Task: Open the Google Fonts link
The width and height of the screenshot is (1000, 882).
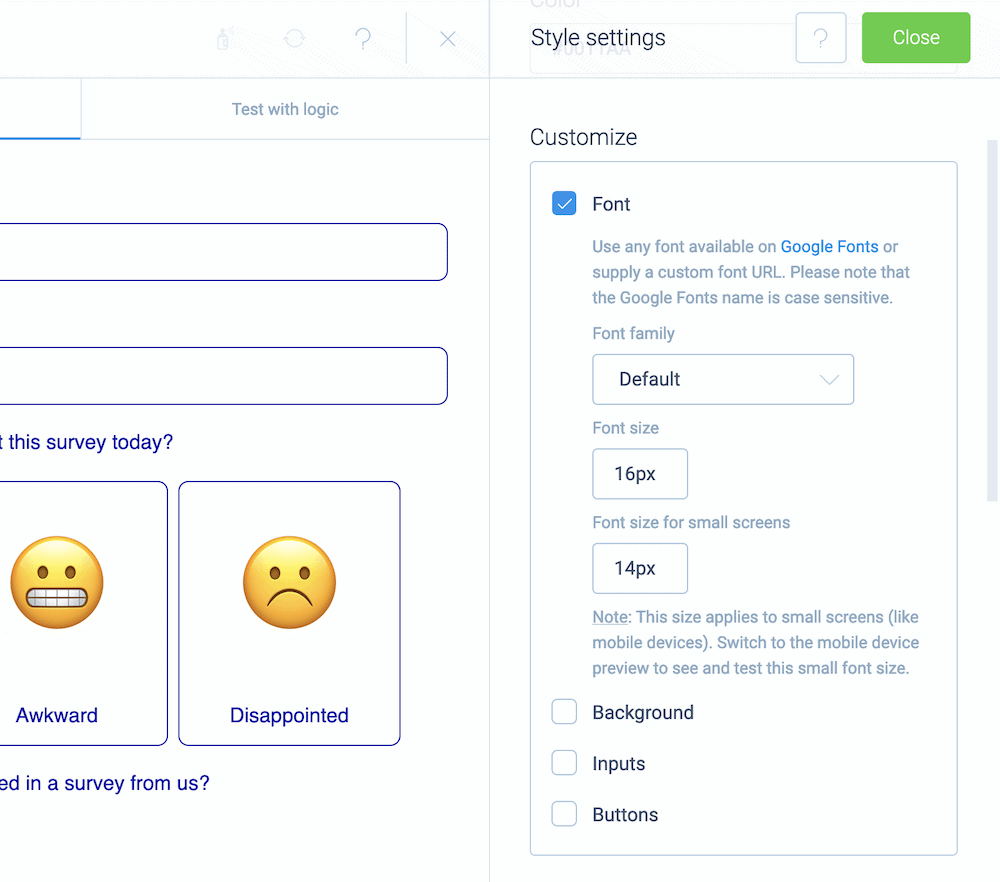Action: pos(829,247)
